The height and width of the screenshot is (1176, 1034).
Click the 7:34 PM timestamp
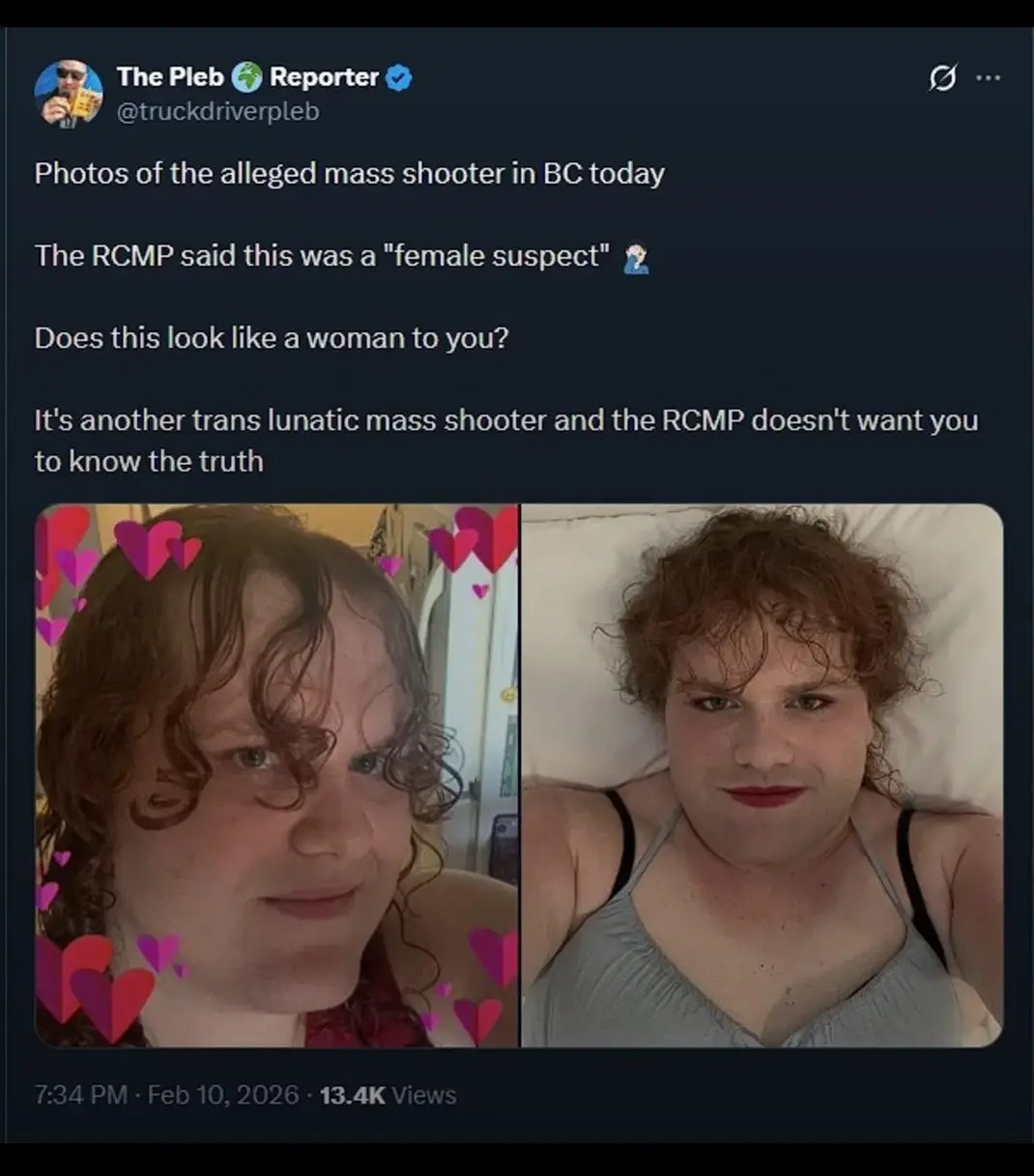[x=81, y=1095]
